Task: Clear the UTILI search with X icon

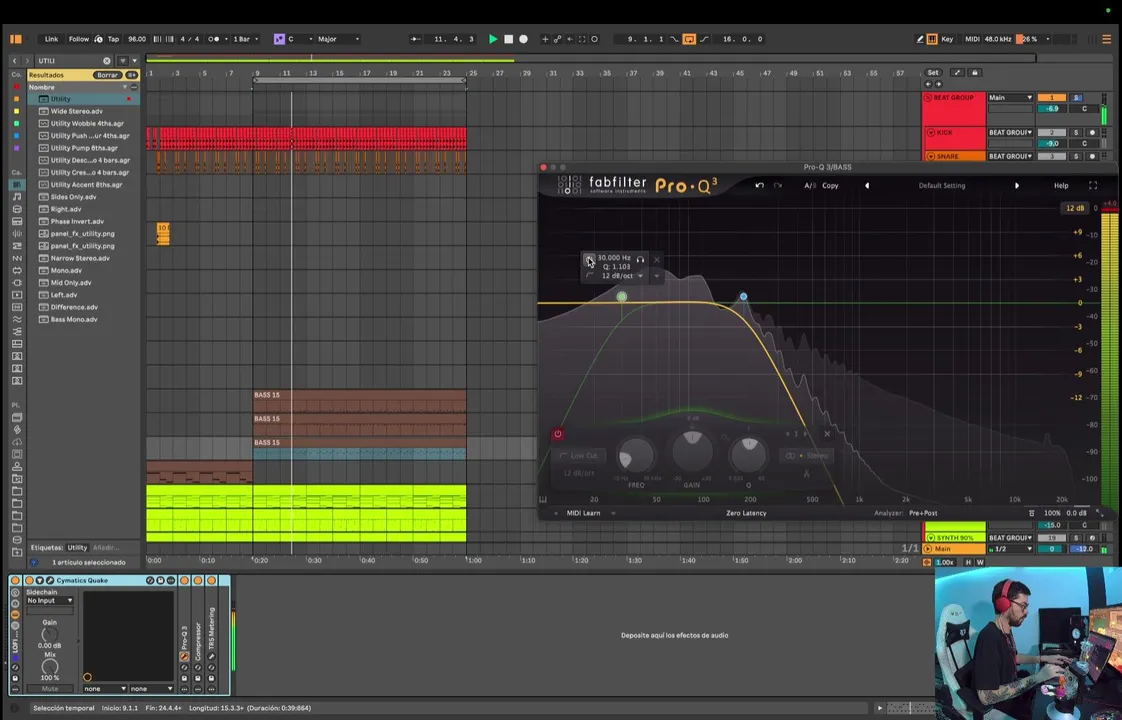Action: (107, 61)
